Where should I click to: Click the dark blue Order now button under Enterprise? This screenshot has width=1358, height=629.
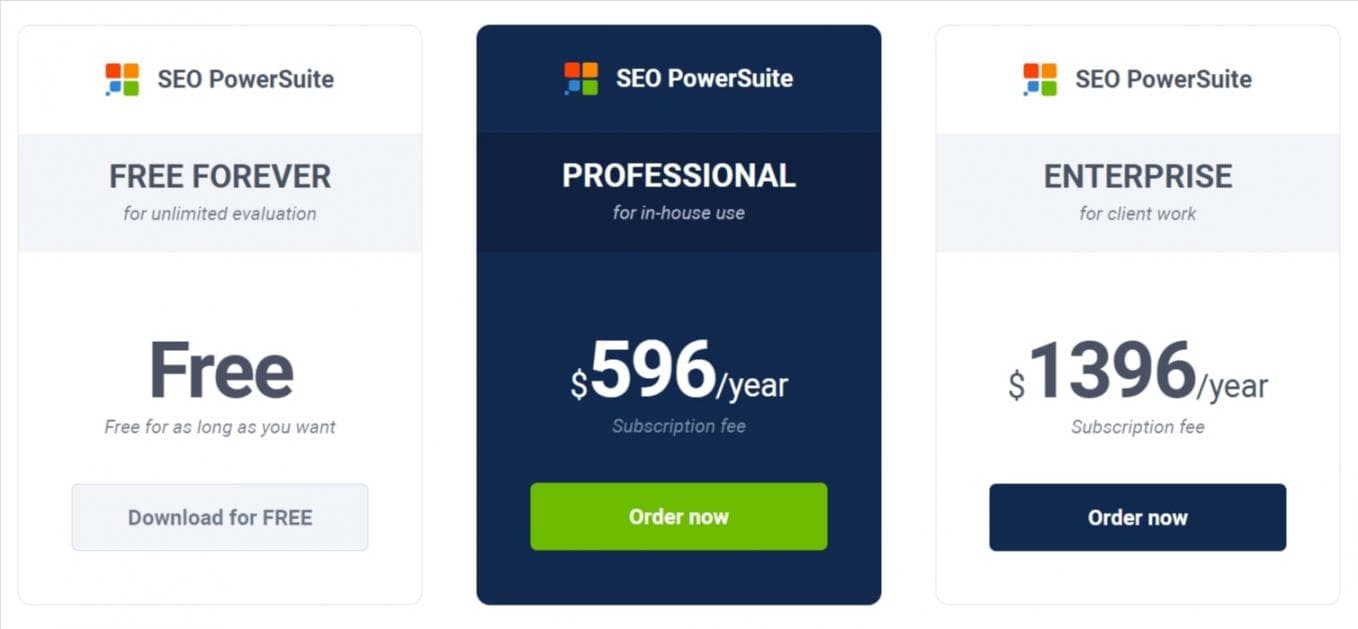pos(1137,518)
